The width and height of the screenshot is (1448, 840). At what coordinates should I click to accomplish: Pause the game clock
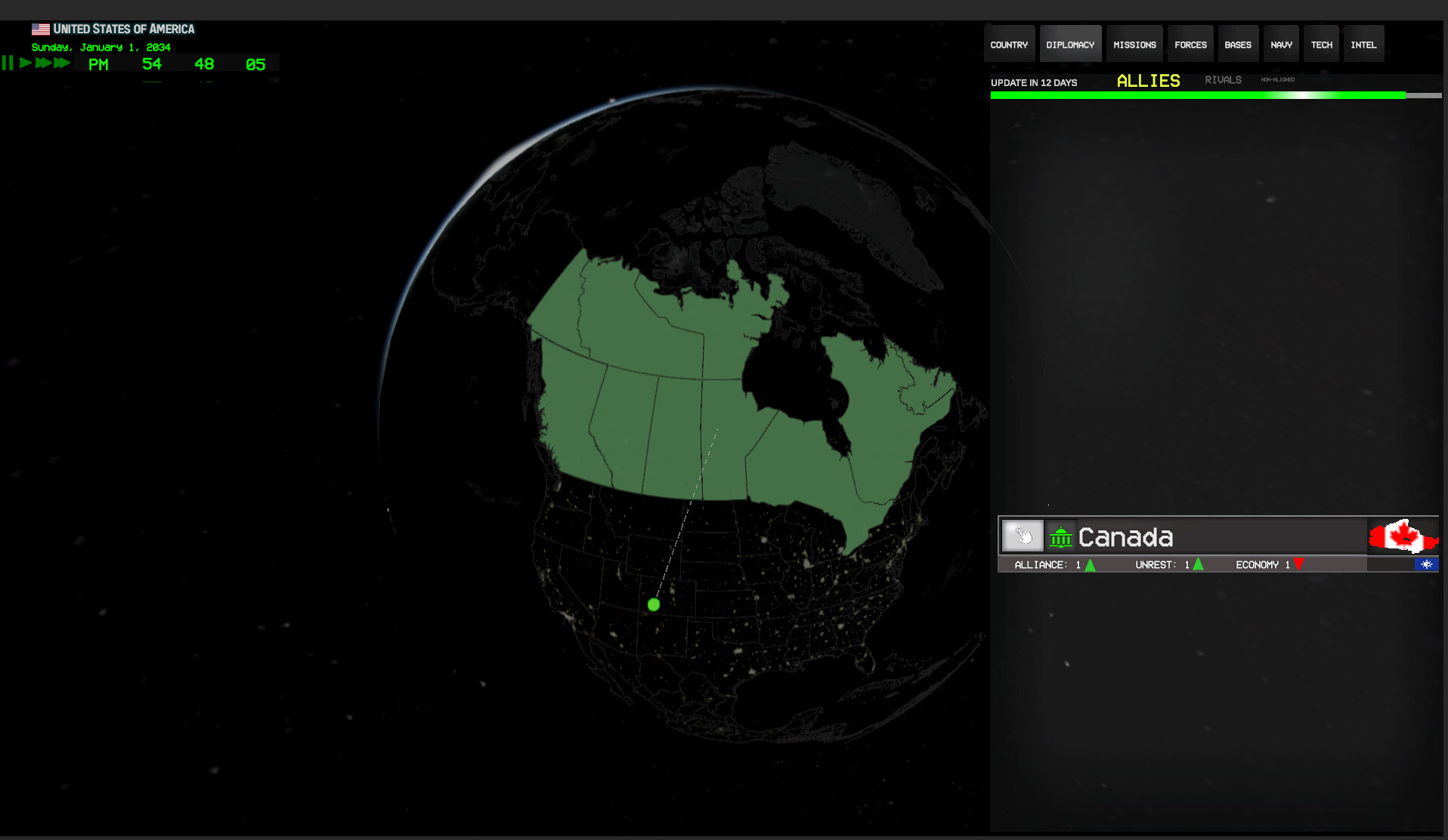point(9,63)
